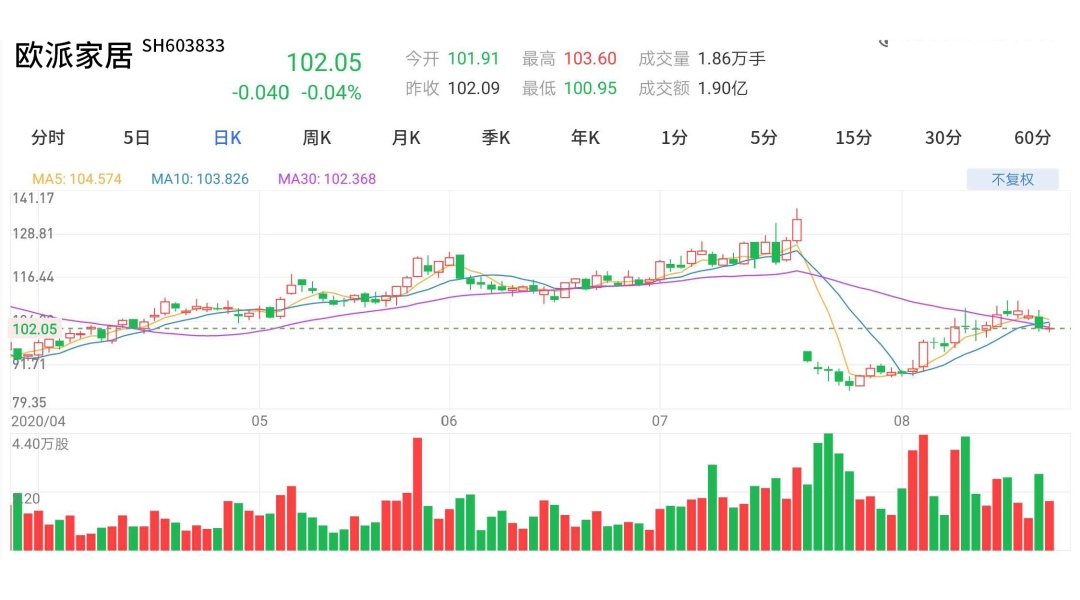Show the 年K yearly chart
The image size is (1080, 600).
pyautogui.click(x=585, y=138)
